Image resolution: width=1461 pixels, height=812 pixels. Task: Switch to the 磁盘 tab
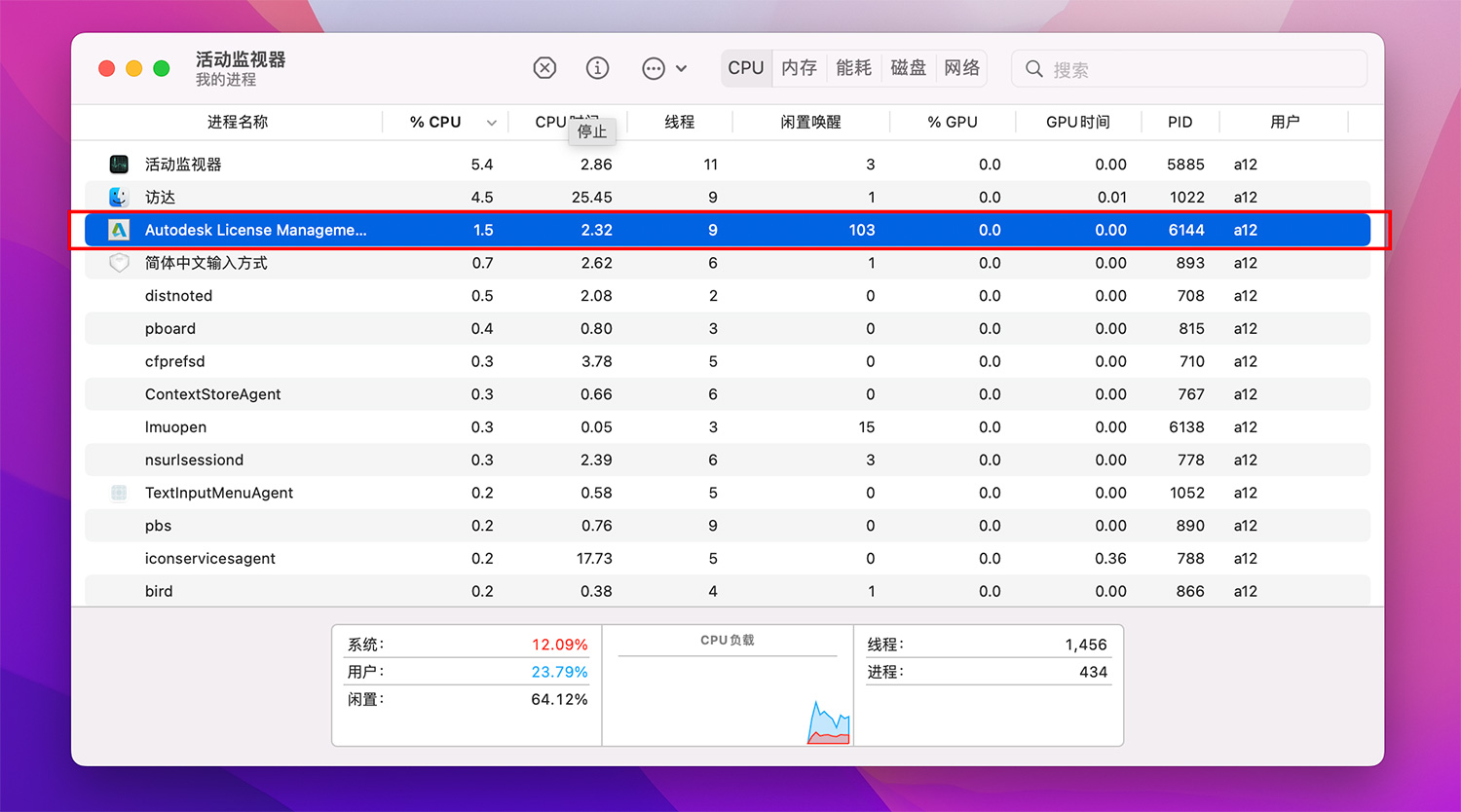pos(909,68)
